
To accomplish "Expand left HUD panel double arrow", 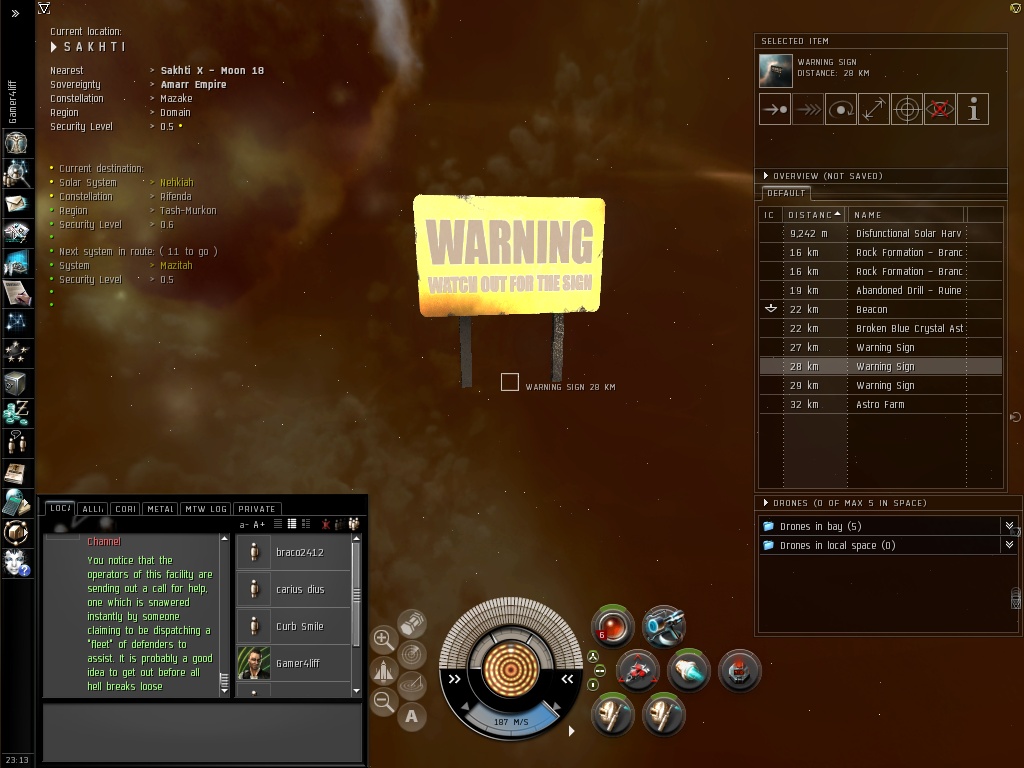I will pos(454,679).
